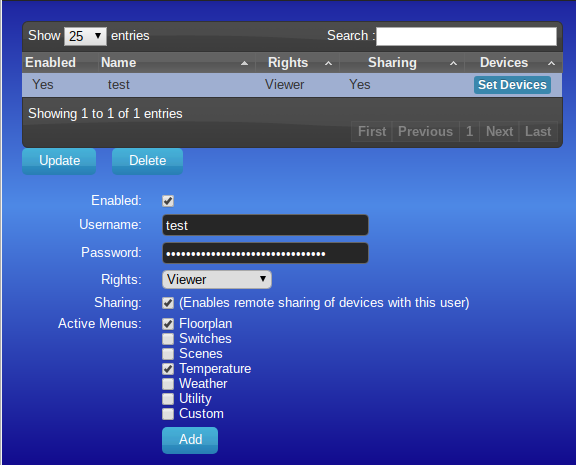Delete the selected user
576x465 pixels.
click(x=147, y=161)
